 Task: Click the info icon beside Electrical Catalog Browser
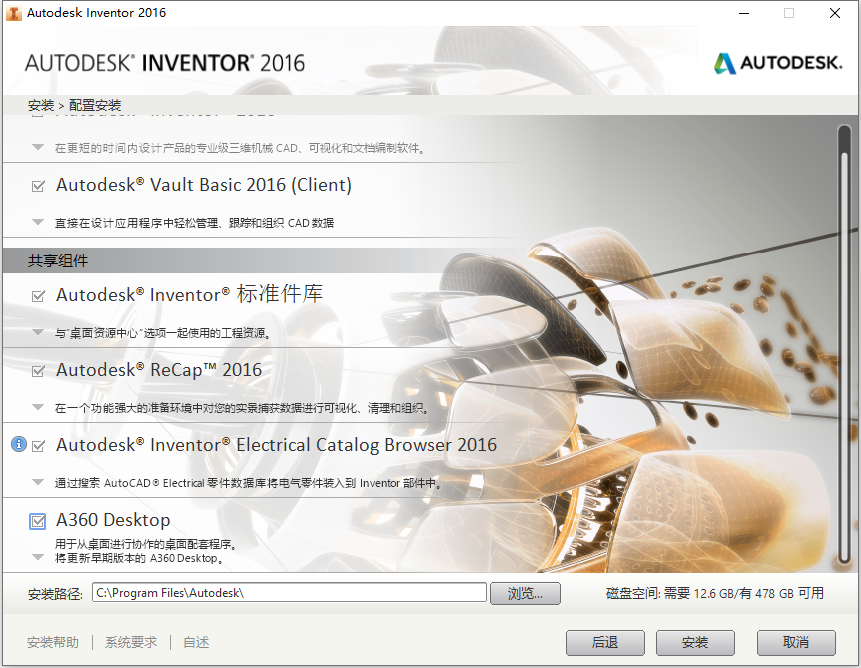click(x=19, y=444)
